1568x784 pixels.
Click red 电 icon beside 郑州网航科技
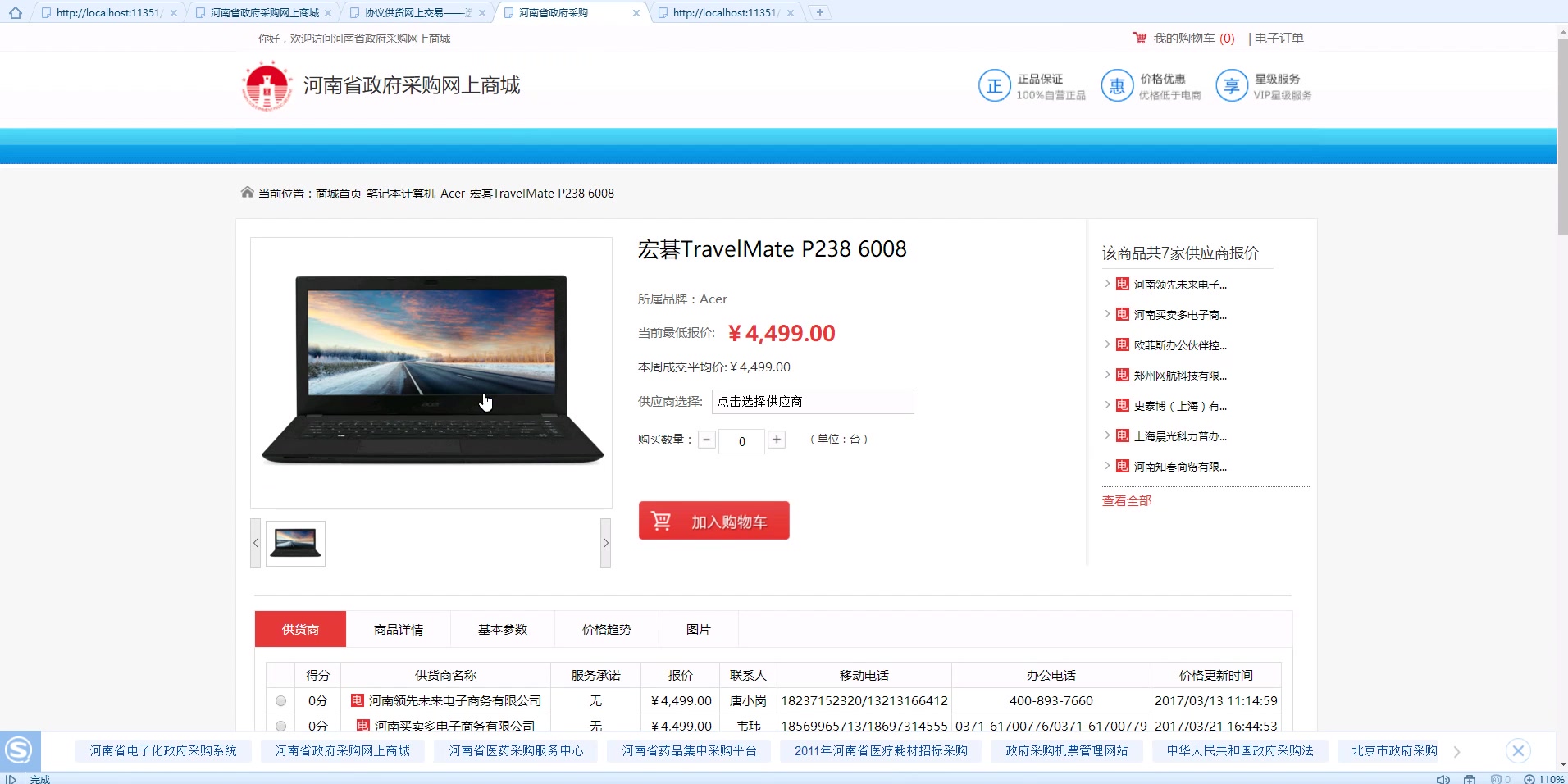click(1123, 375)
